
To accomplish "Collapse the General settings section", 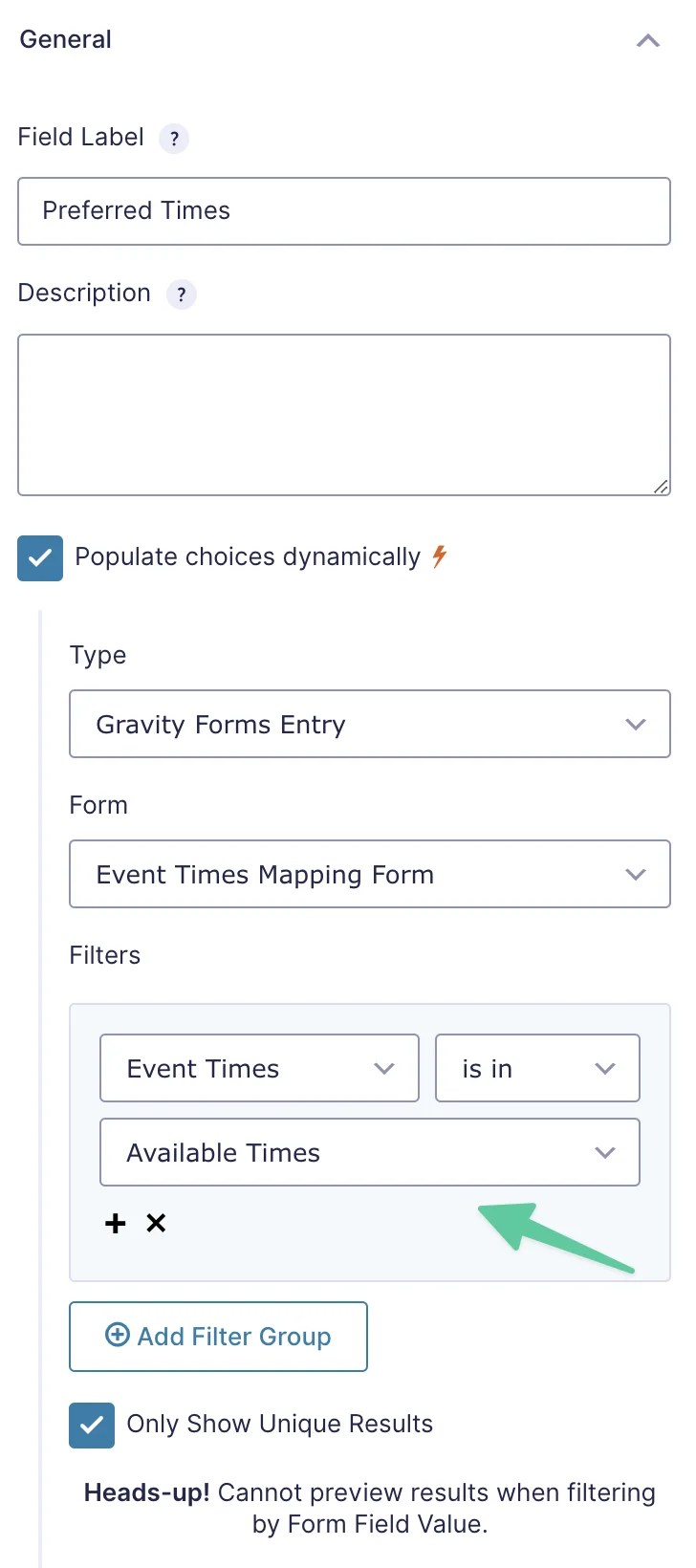I will pyautogui.click(x=648, y=40).
